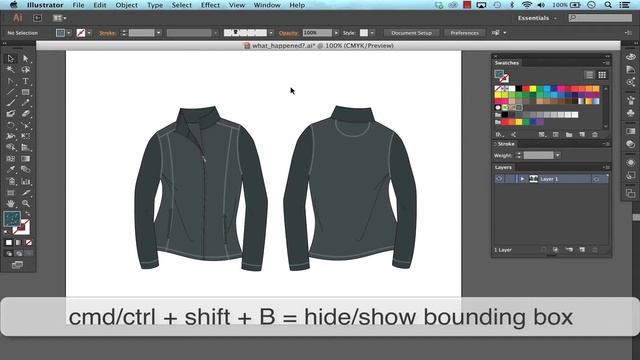
Task: Open the Object menu
Action: pyautogui.click(x=127, y=5)
